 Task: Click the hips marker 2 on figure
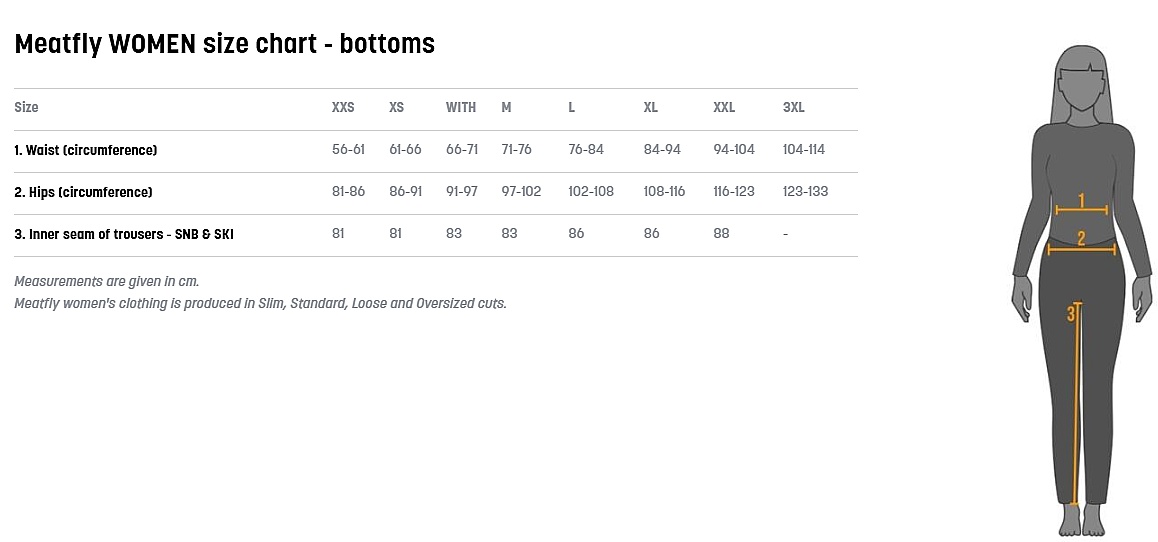(x=1081, y=239)
